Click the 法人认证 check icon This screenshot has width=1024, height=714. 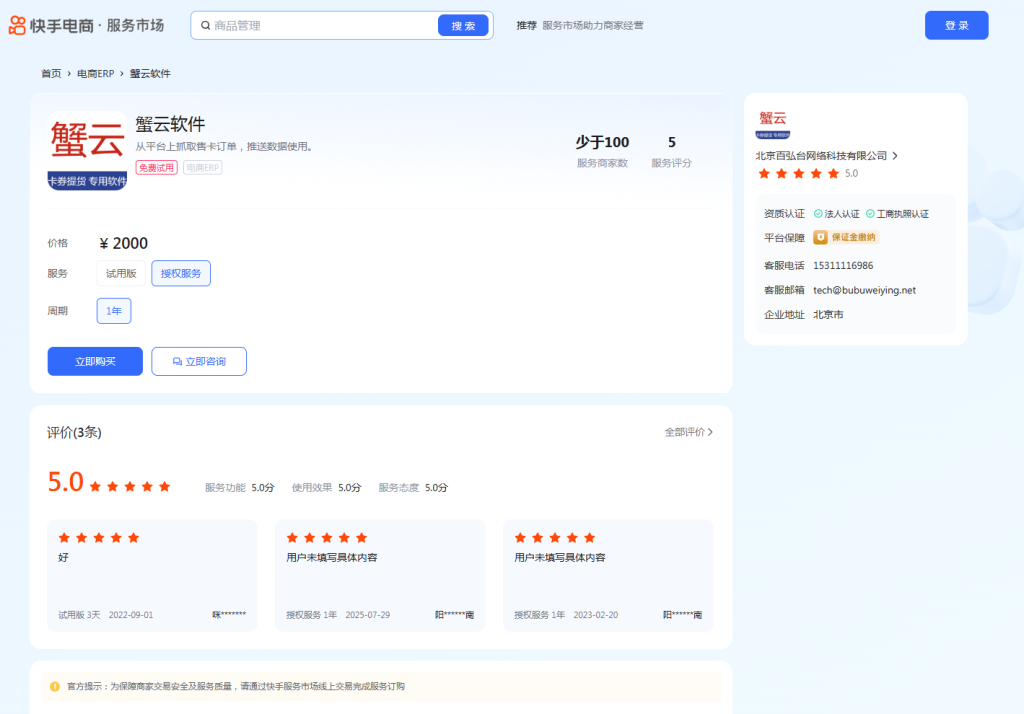pyautogui.click(x=818, y=214)
